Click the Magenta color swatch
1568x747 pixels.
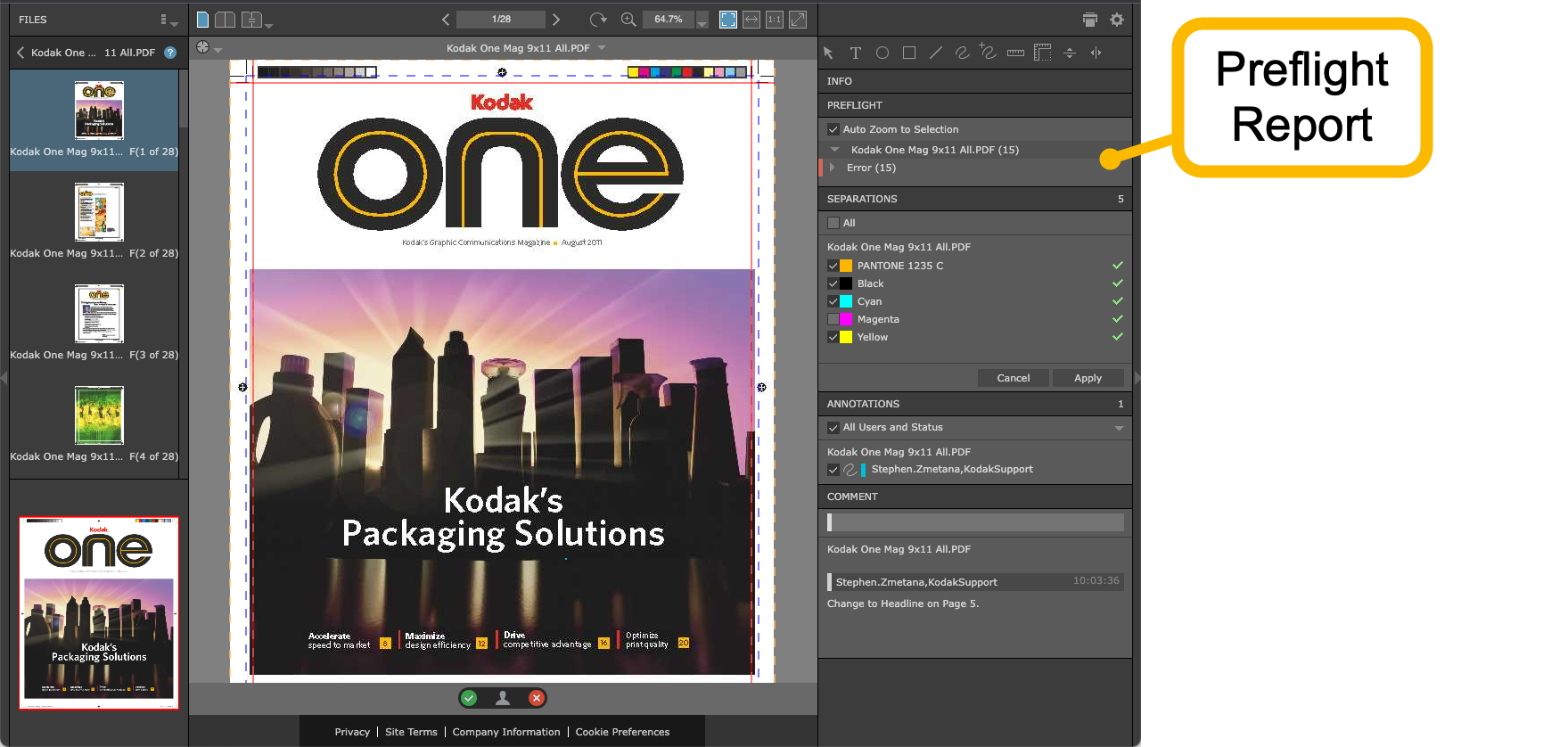pos(846,319)
